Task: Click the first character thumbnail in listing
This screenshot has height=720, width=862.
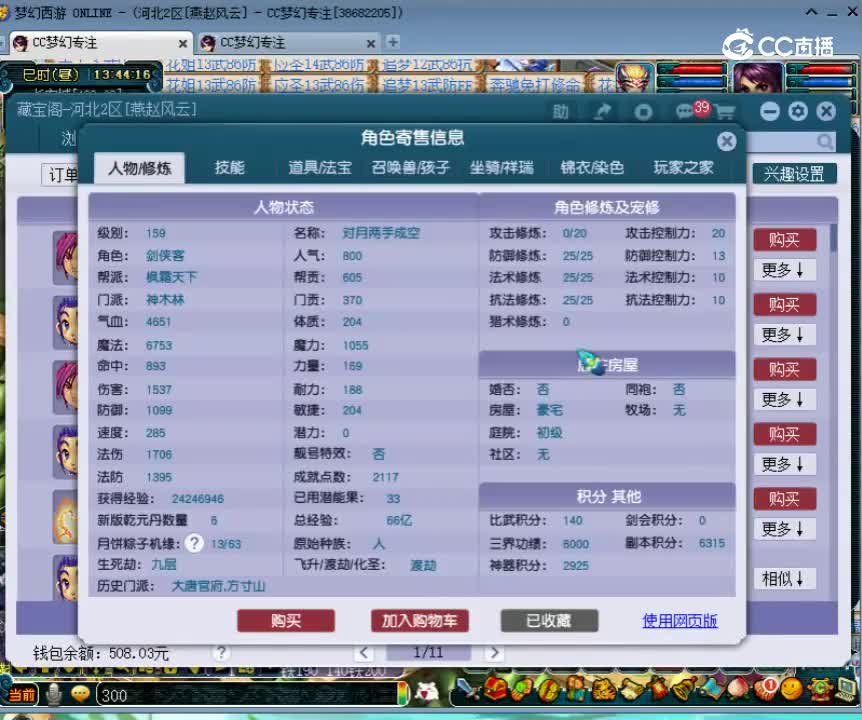Action: pyautogui.click(x=65, y=257)
